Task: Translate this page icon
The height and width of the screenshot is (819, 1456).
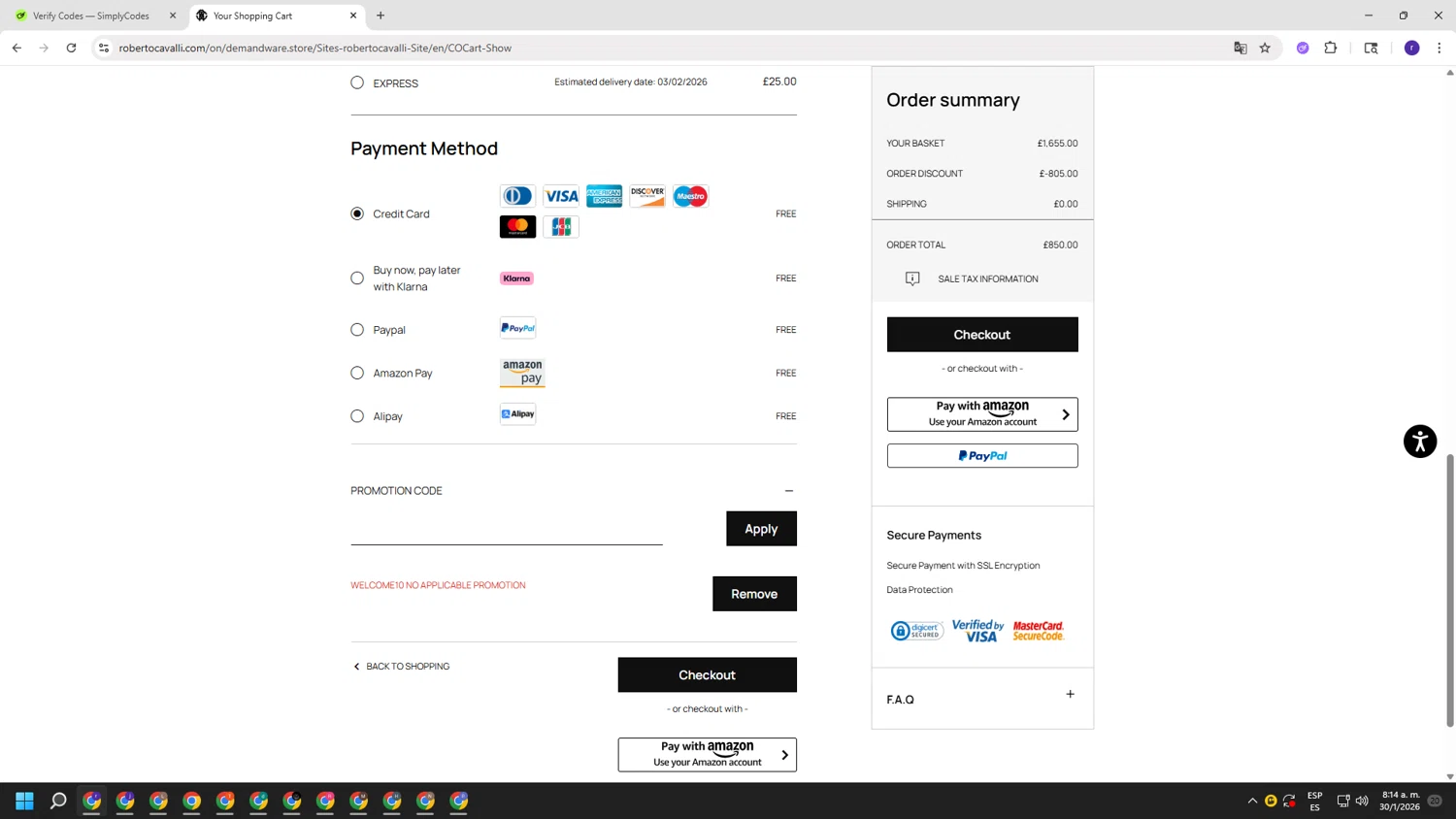Action: click(x=1240, y=48)
